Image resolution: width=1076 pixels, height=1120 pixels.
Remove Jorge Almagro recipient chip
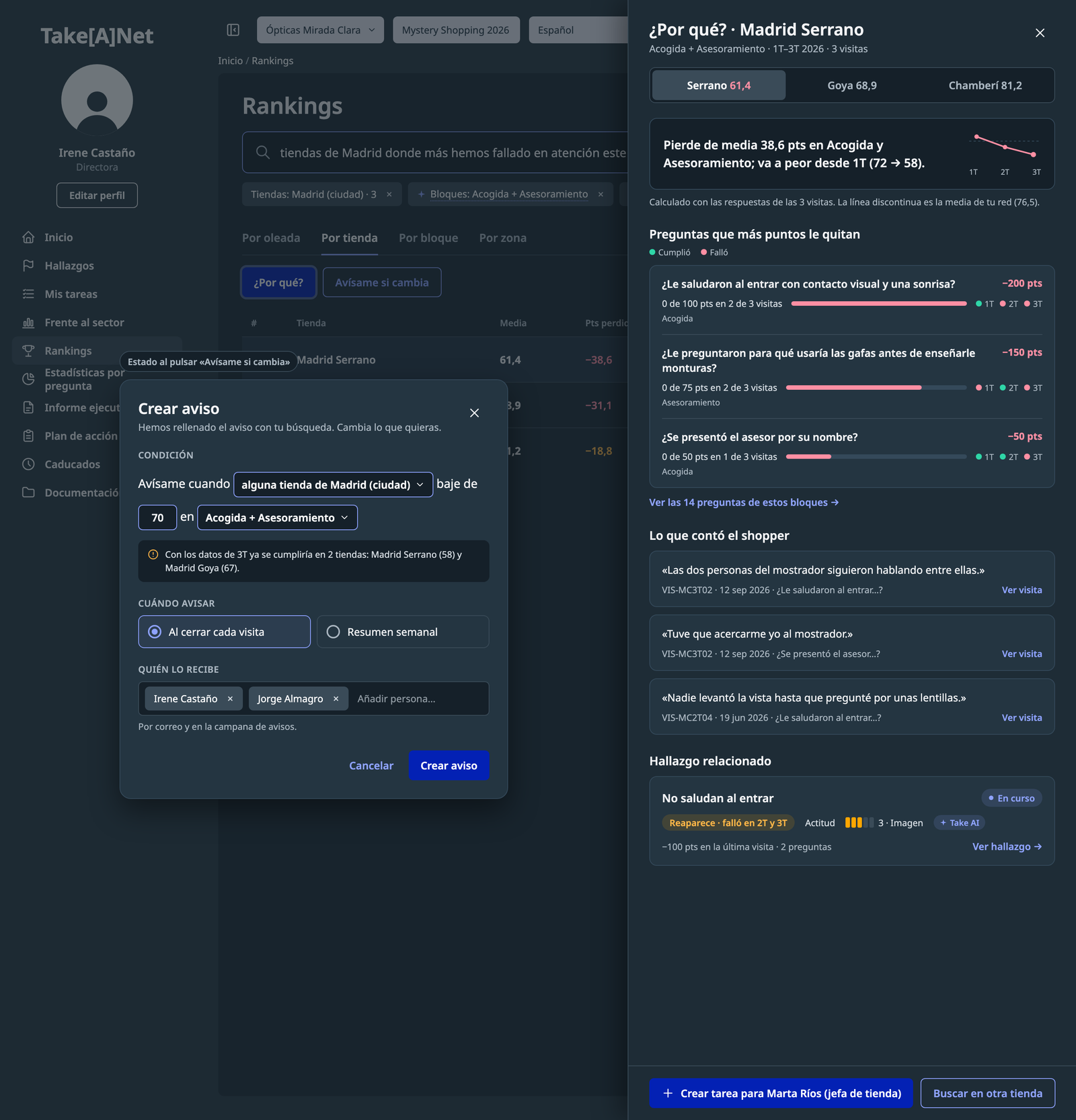[336, 699]
